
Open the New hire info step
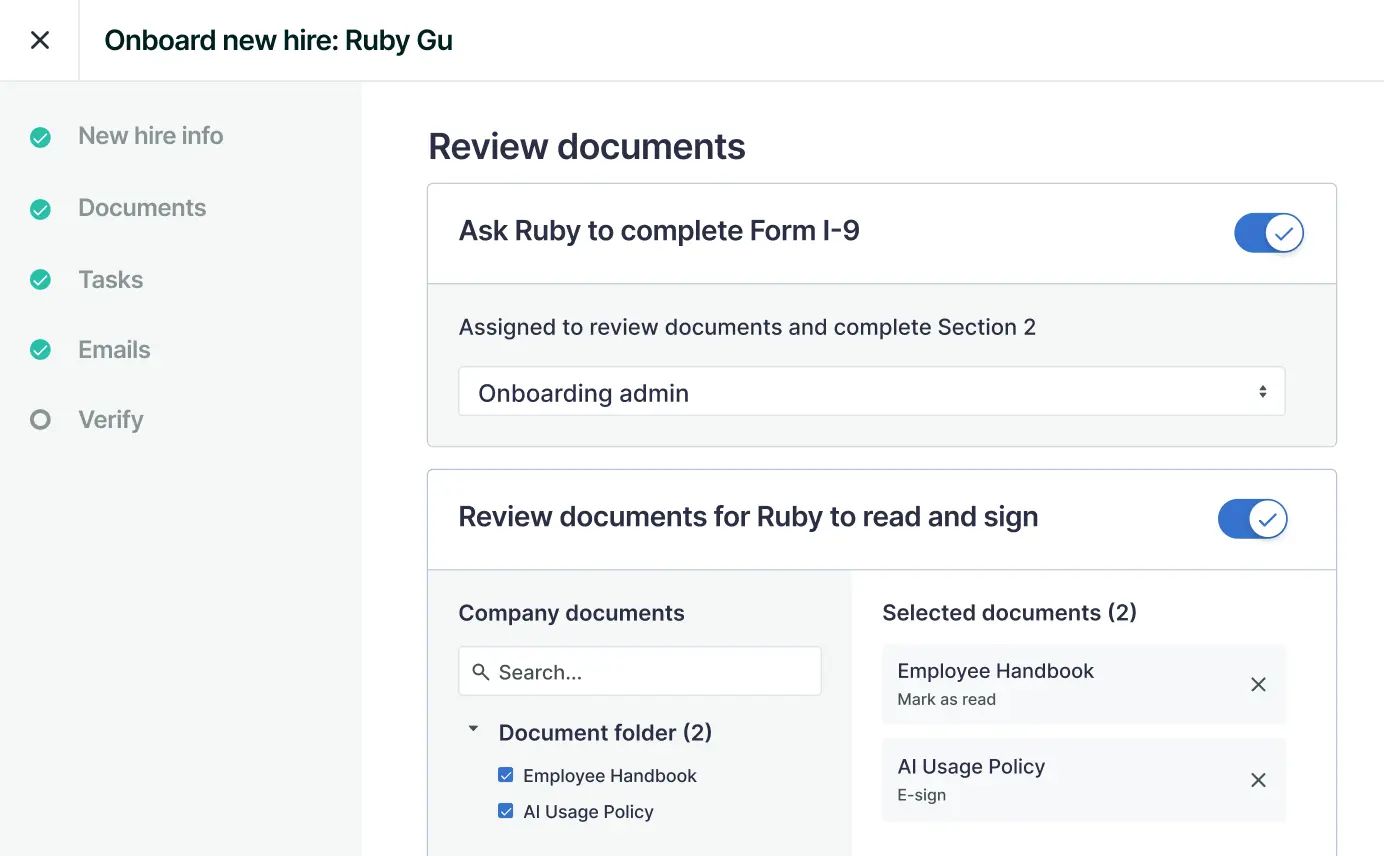(151, 136)
